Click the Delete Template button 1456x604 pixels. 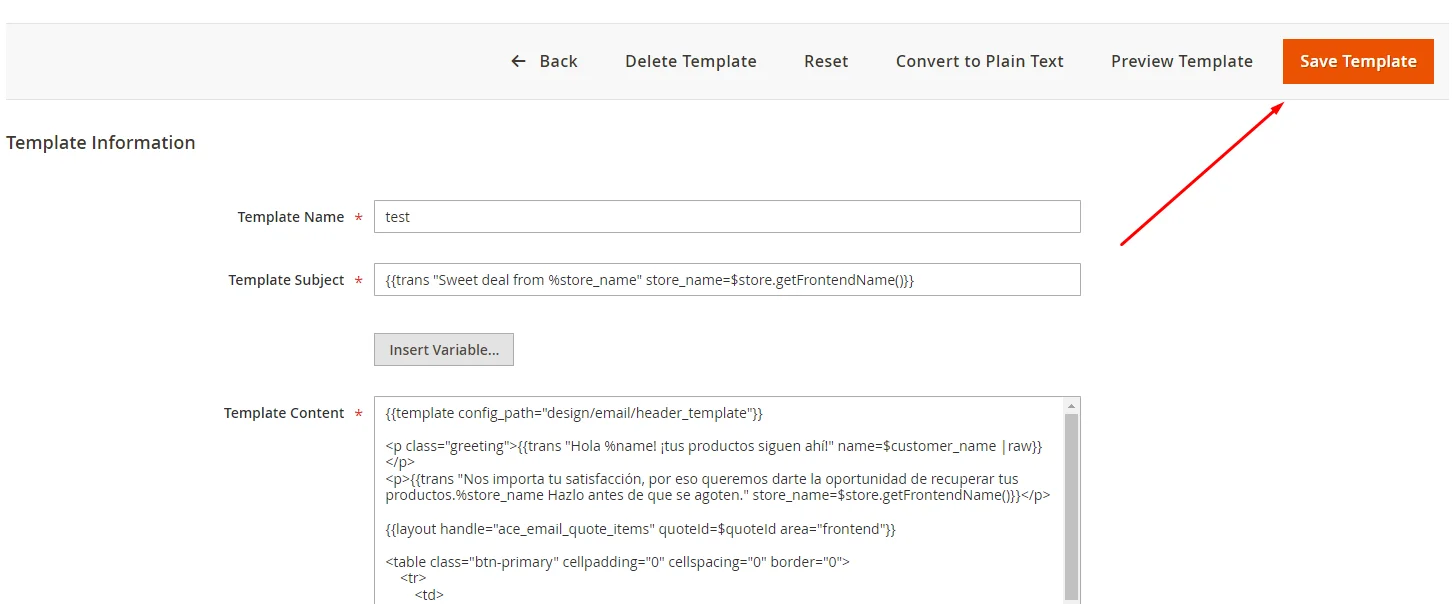[x=690, y=61]
